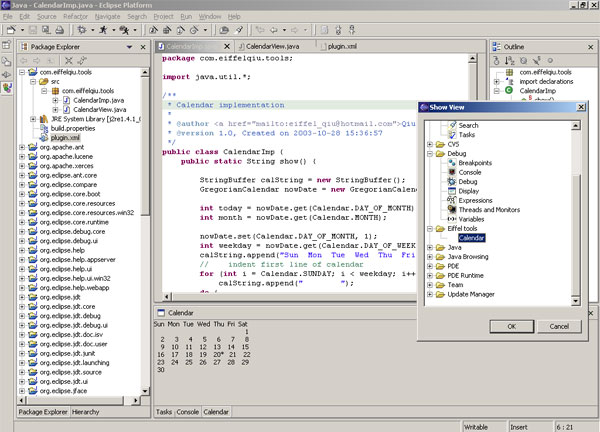Click the CalendarImp class icon in Outline
Screen dimensions: 600x432
pyautogui.click(x=509, y=90)
